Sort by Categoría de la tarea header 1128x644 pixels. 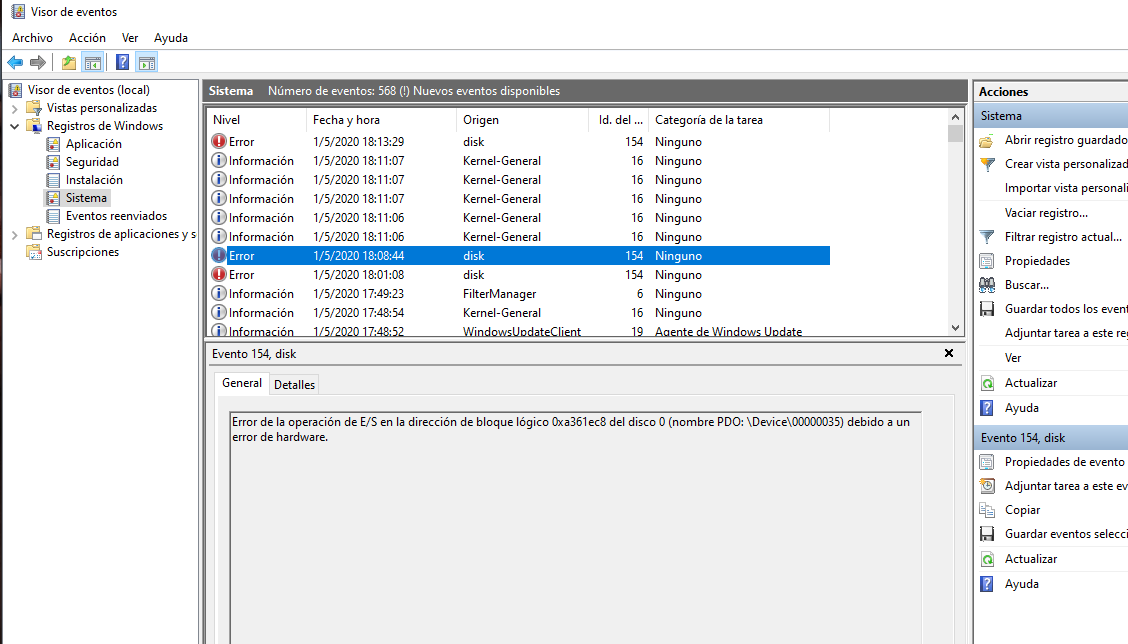739,120
